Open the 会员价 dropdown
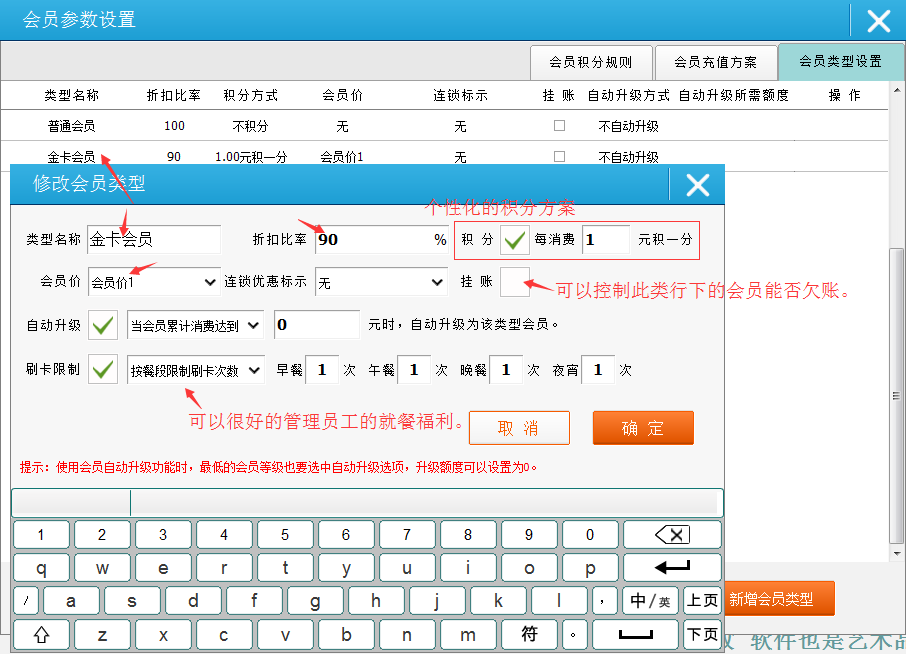 point(154,283)
